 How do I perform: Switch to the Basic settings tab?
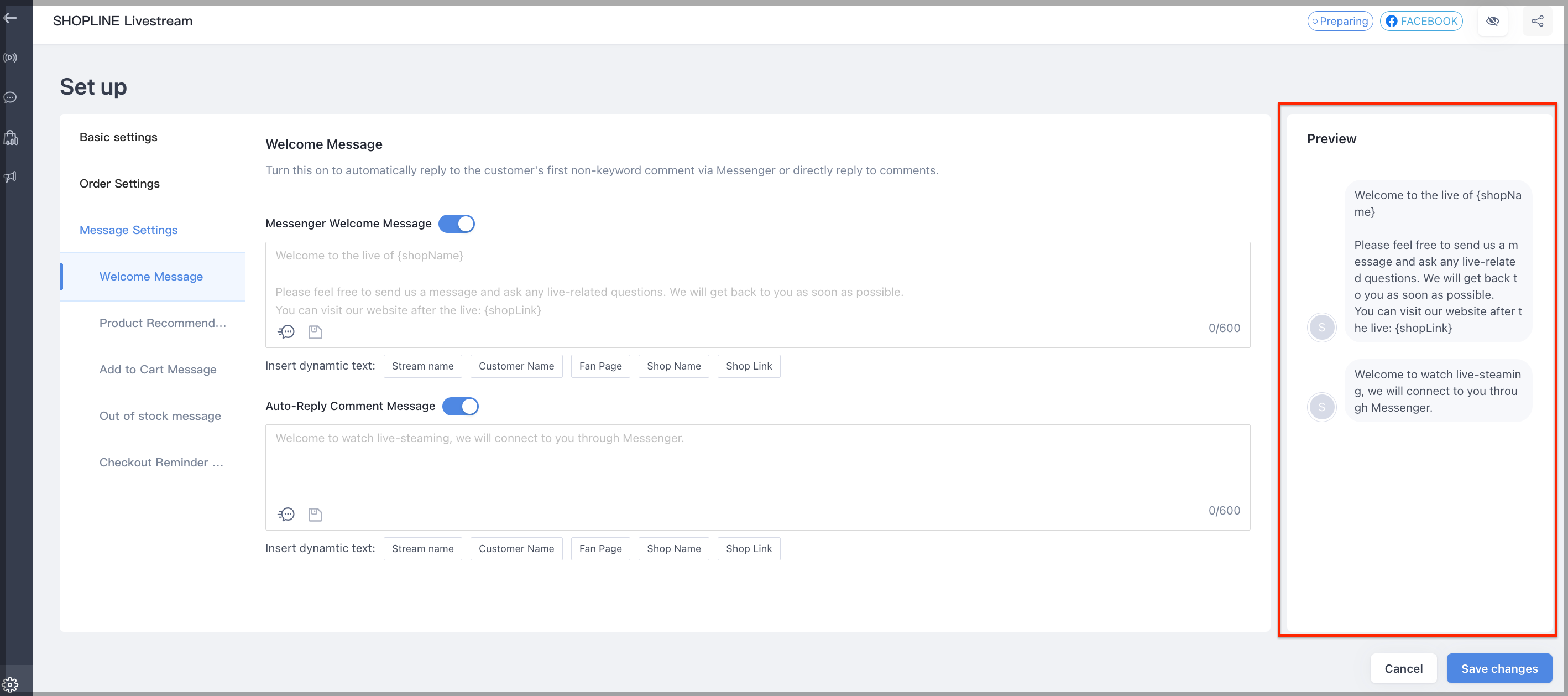[x=118, y=137]
